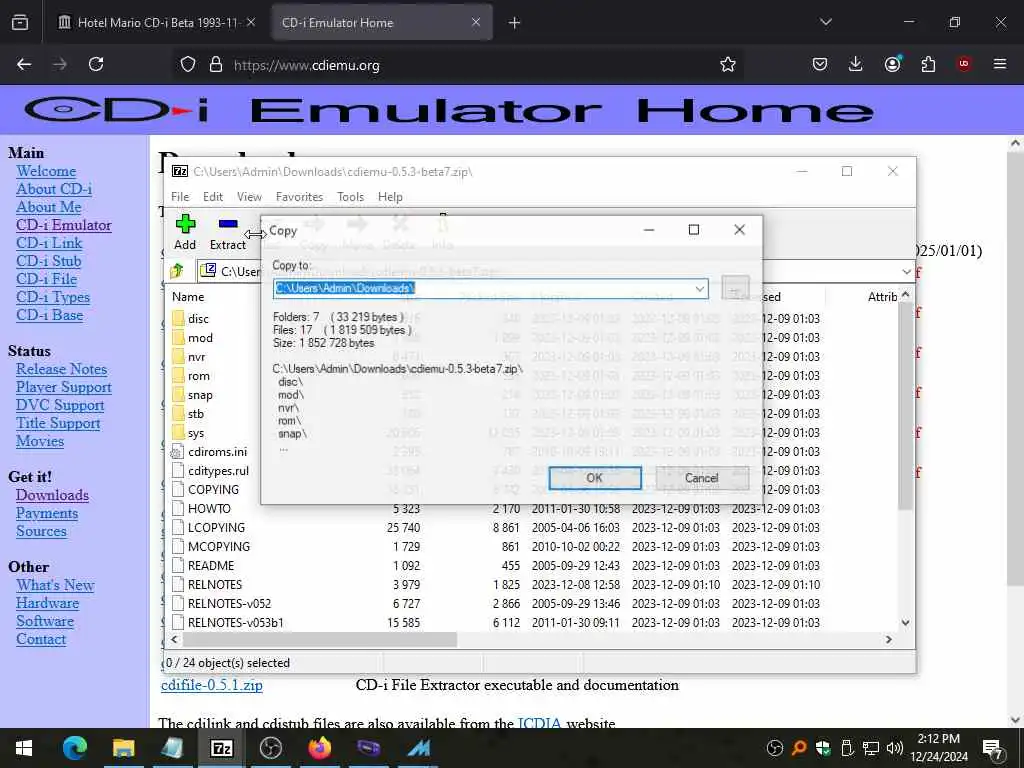Image resolution: width=1024 pixels, height=768 pixels.
Task: Go up one folder level in 7-Zip
Action: pos(177,271)
